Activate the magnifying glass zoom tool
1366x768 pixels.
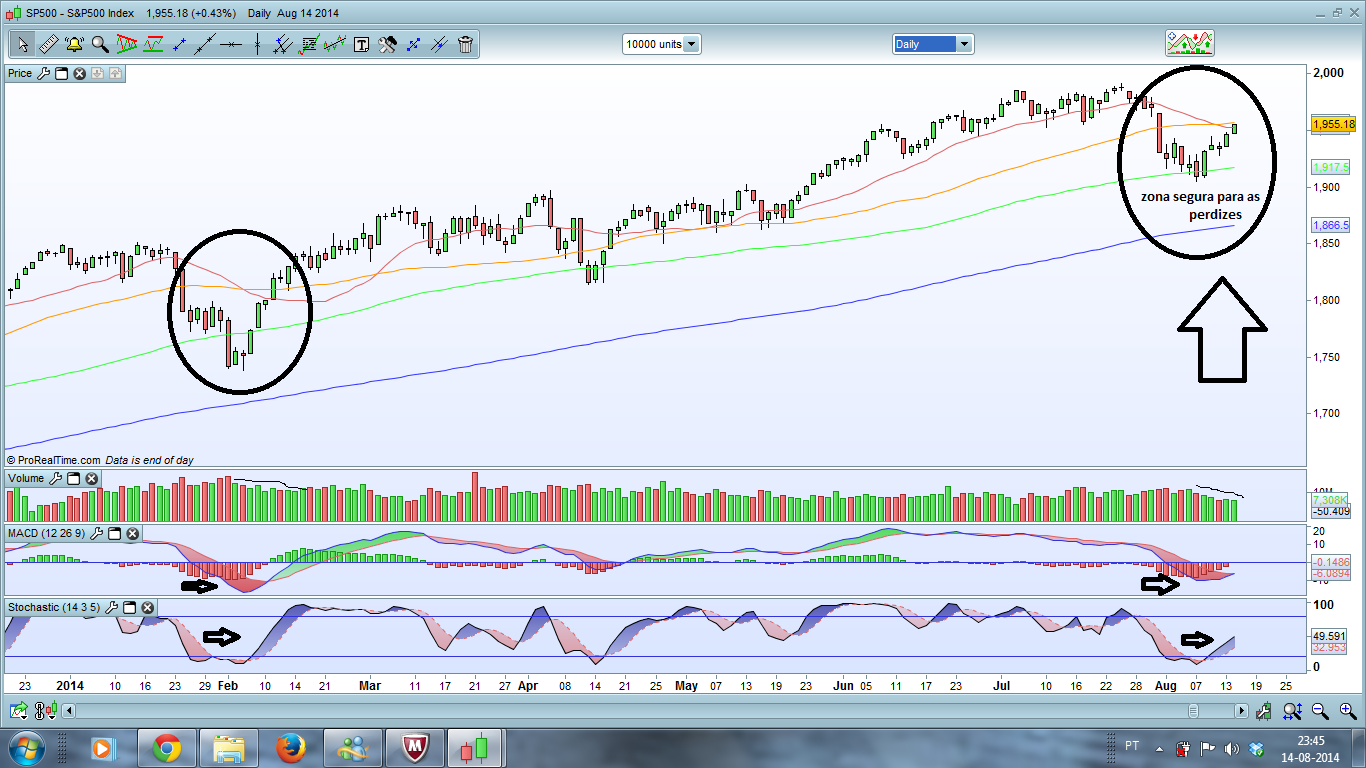(100, 44)
